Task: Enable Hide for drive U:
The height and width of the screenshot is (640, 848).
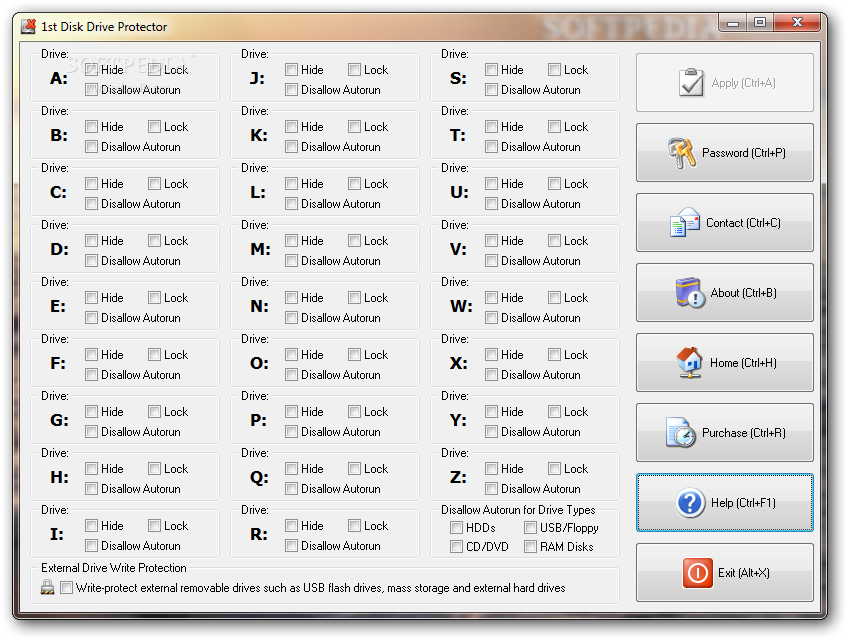Action: [492, 184]
